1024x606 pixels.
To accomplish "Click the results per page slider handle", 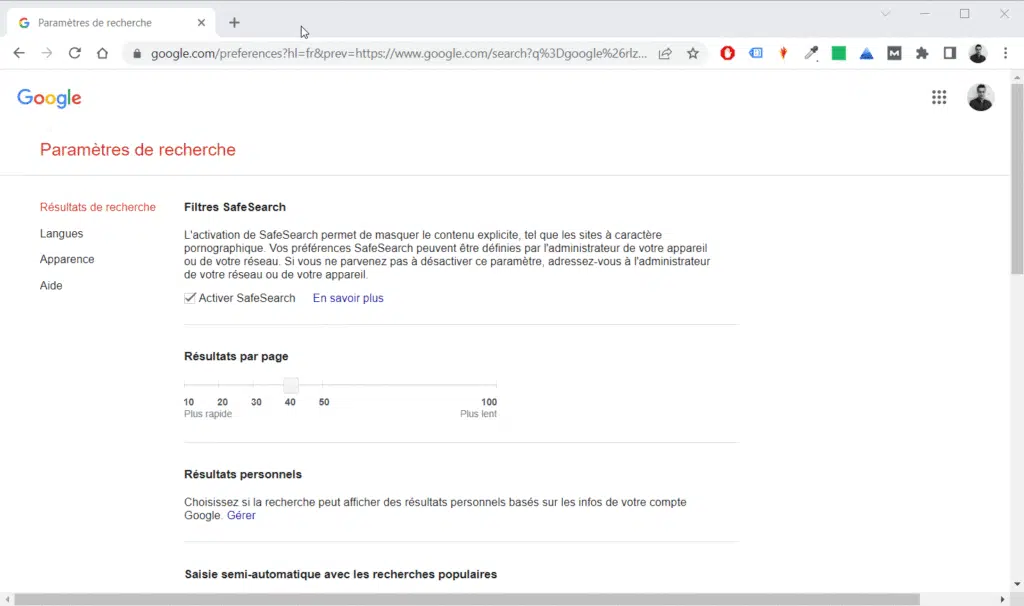I will click(291, 385).
